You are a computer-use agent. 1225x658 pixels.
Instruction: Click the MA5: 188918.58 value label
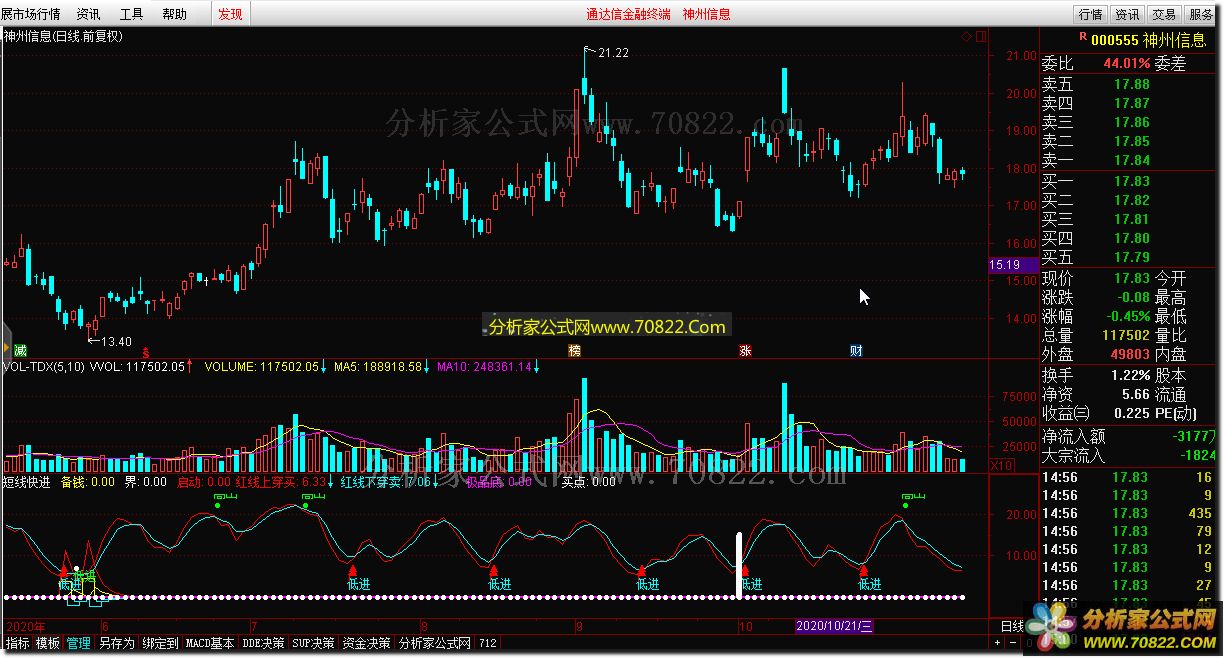(x=378, y=367)
